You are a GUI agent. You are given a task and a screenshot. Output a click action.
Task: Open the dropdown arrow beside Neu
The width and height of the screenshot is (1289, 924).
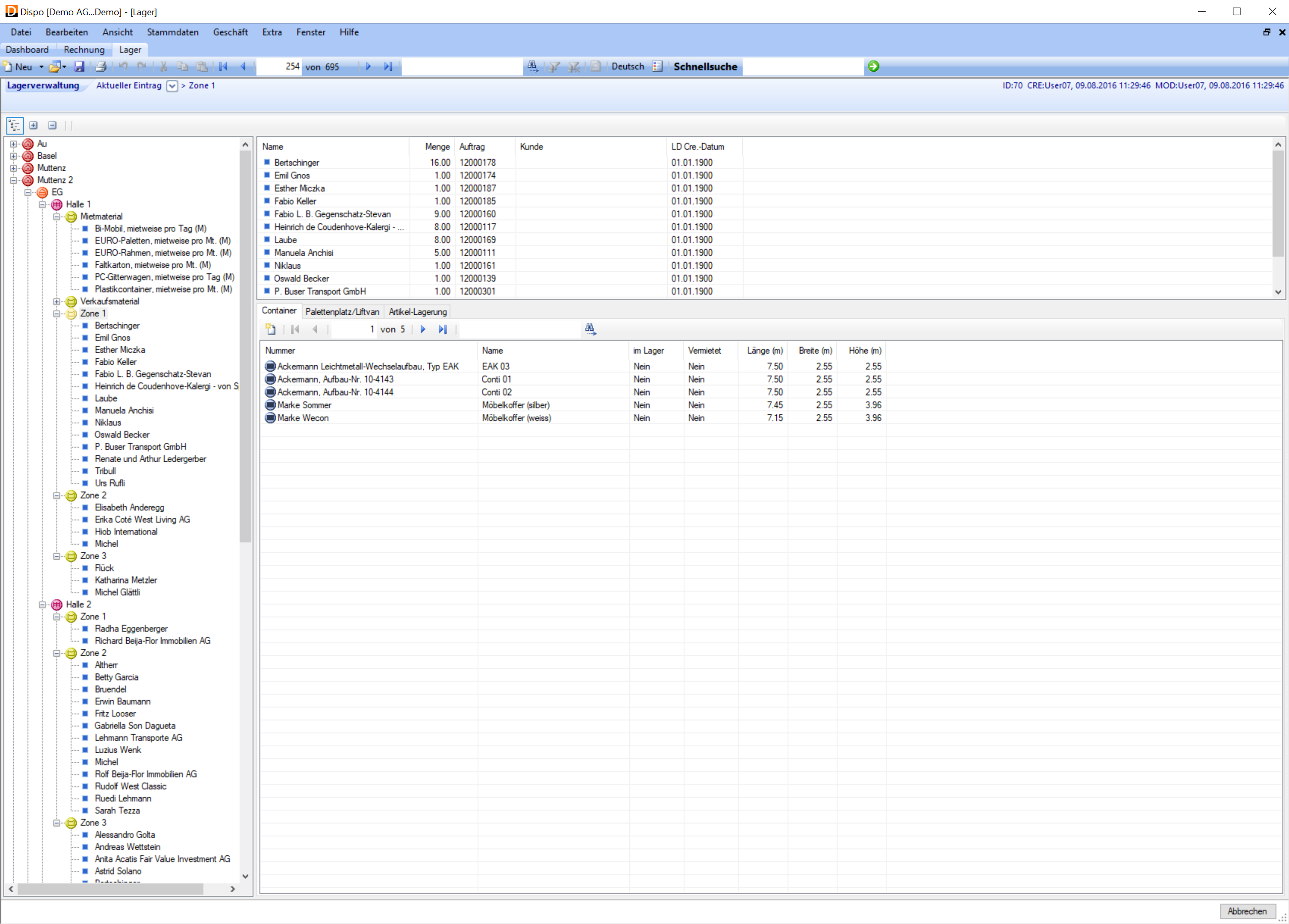click(41, 67)
